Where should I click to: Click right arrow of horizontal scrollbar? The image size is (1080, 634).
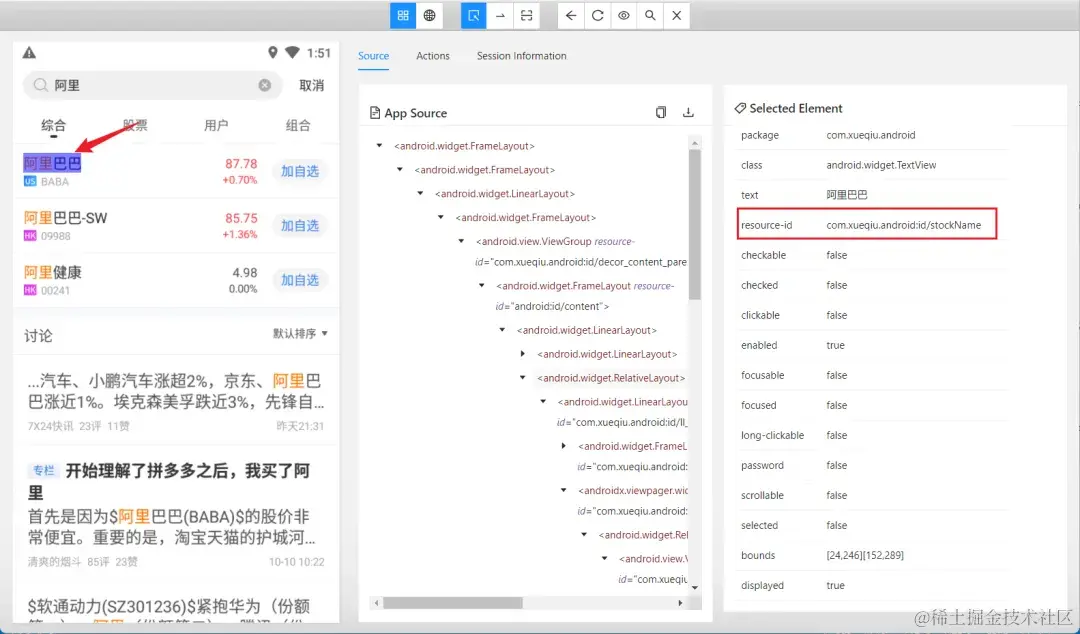coord(681,603)
